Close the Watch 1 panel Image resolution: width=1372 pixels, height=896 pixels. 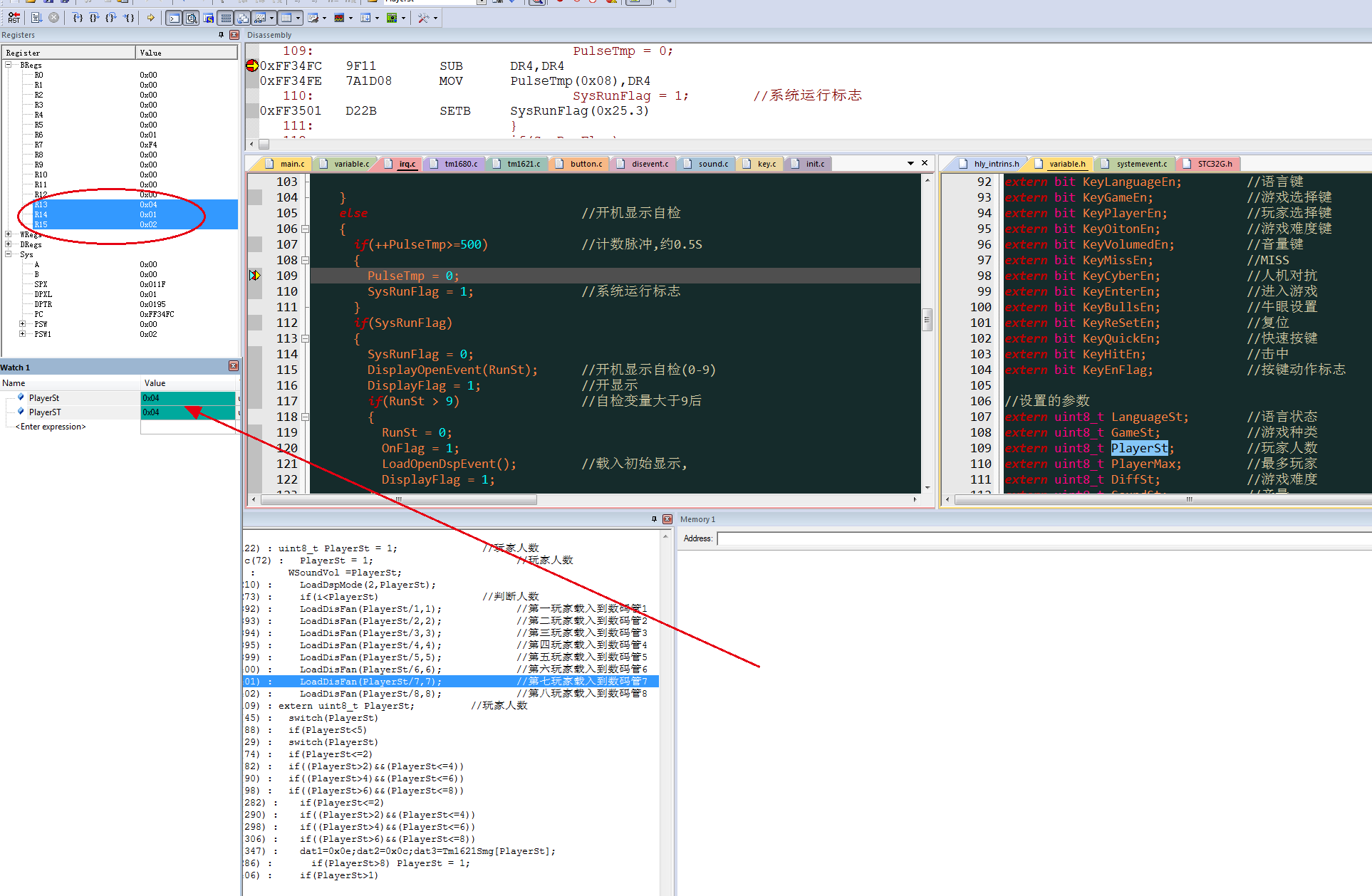(234, 366)
